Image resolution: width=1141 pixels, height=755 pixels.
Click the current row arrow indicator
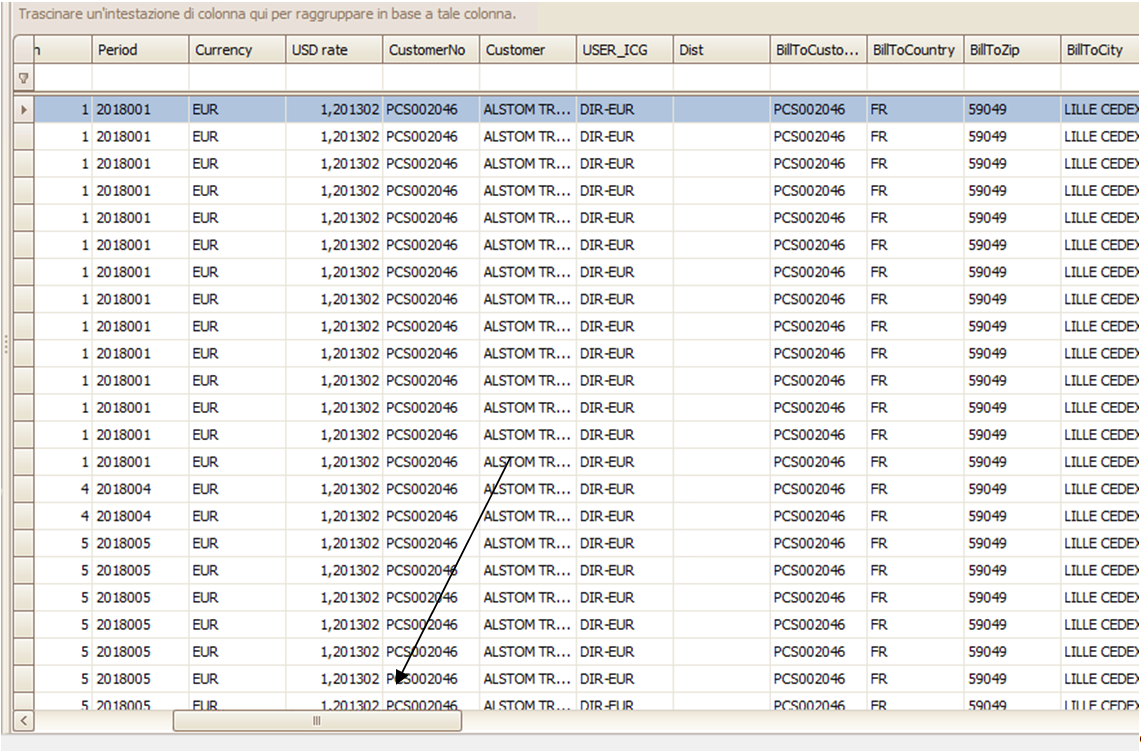(23, 109)
